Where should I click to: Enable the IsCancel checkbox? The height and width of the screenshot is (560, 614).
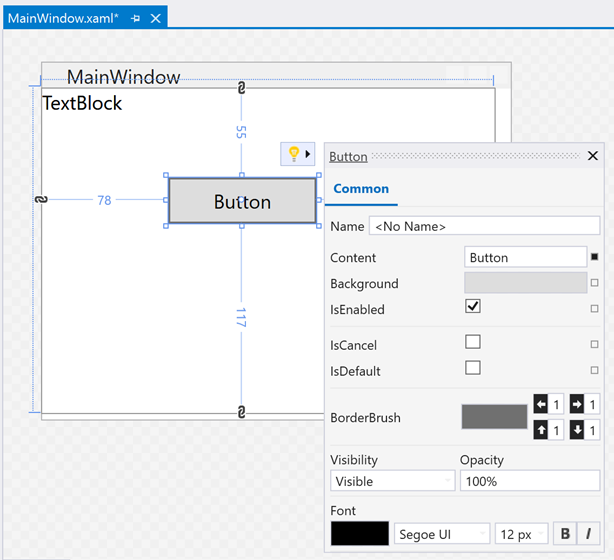473,342
